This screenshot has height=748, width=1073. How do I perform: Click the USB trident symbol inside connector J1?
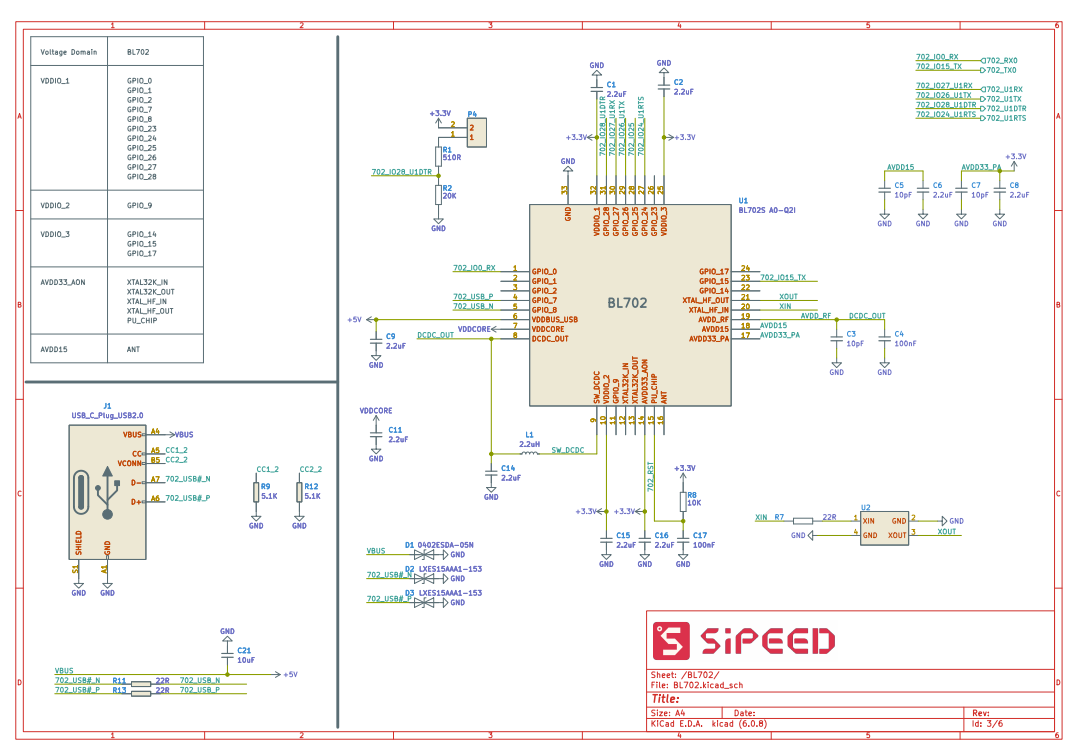pyautogui.click(x=107, y=493)
